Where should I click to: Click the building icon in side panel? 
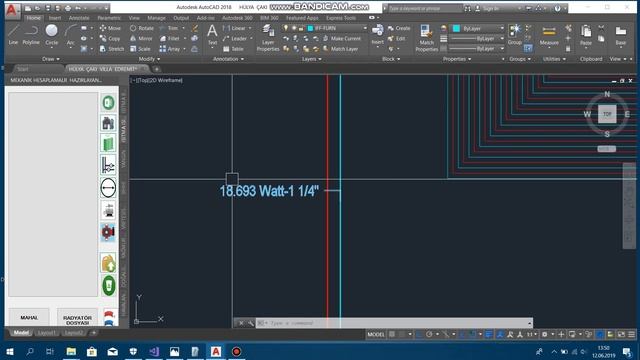(x=108, y=123)
